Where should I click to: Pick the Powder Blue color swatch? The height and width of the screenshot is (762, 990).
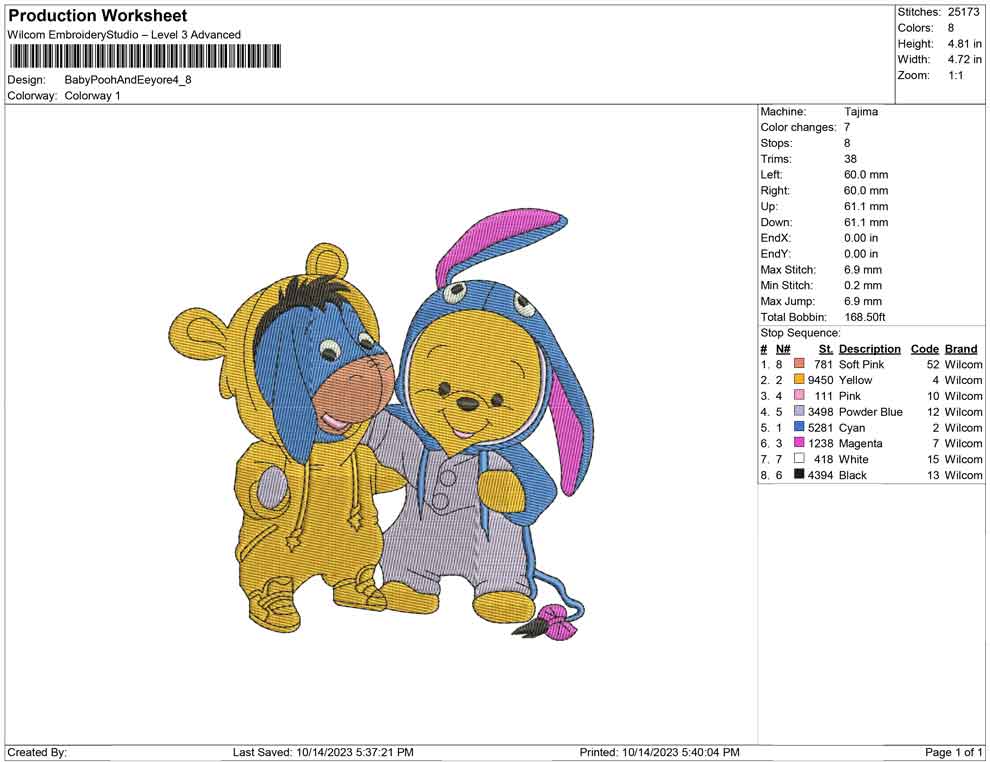(x=799, y=412)
